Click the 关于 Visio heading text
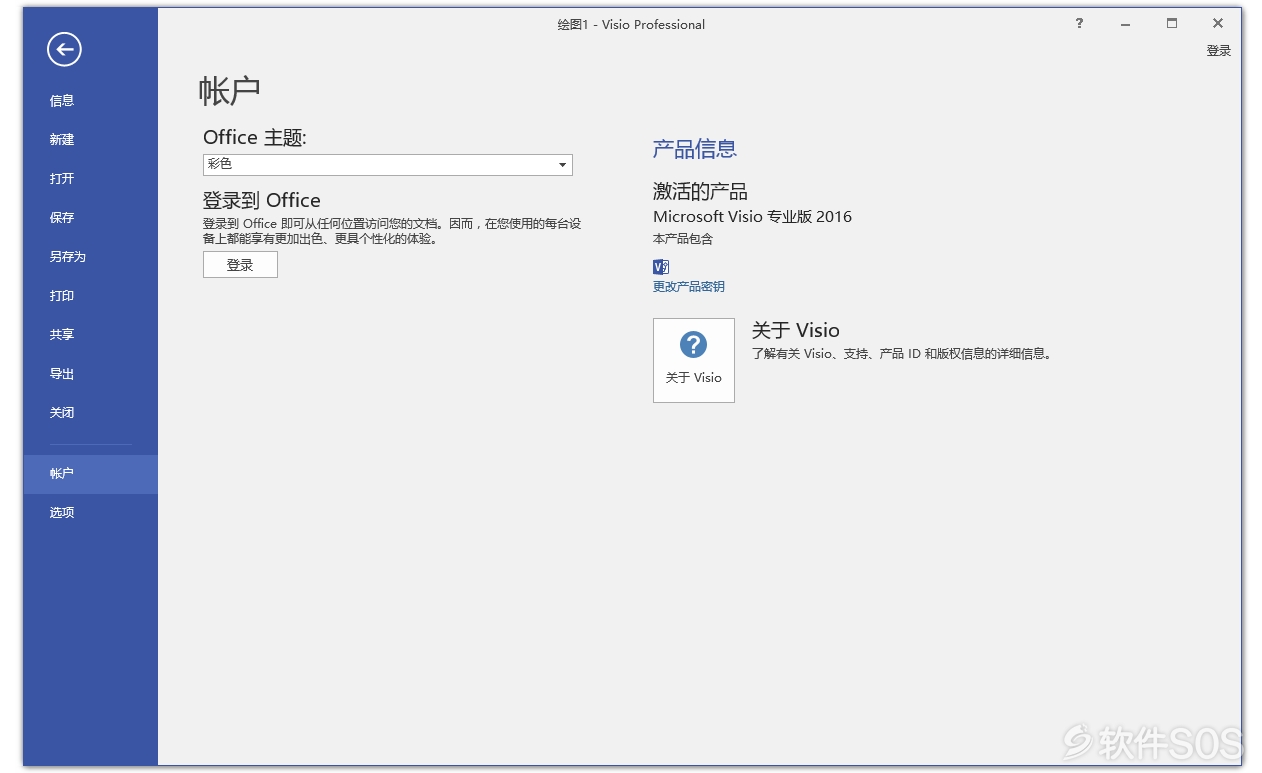Screen dimensions: 1262x773 pos(796,330)
